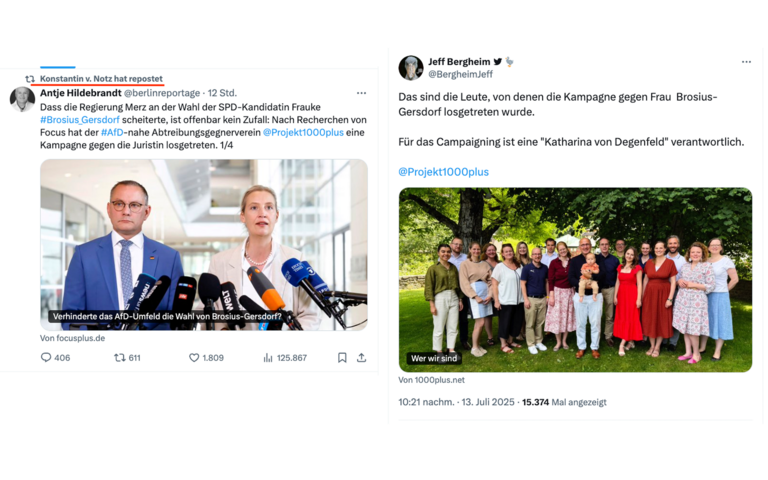
Task: Open 'Konstantin v. Notz hat repostet' link
Action: [x=101, y=78]
